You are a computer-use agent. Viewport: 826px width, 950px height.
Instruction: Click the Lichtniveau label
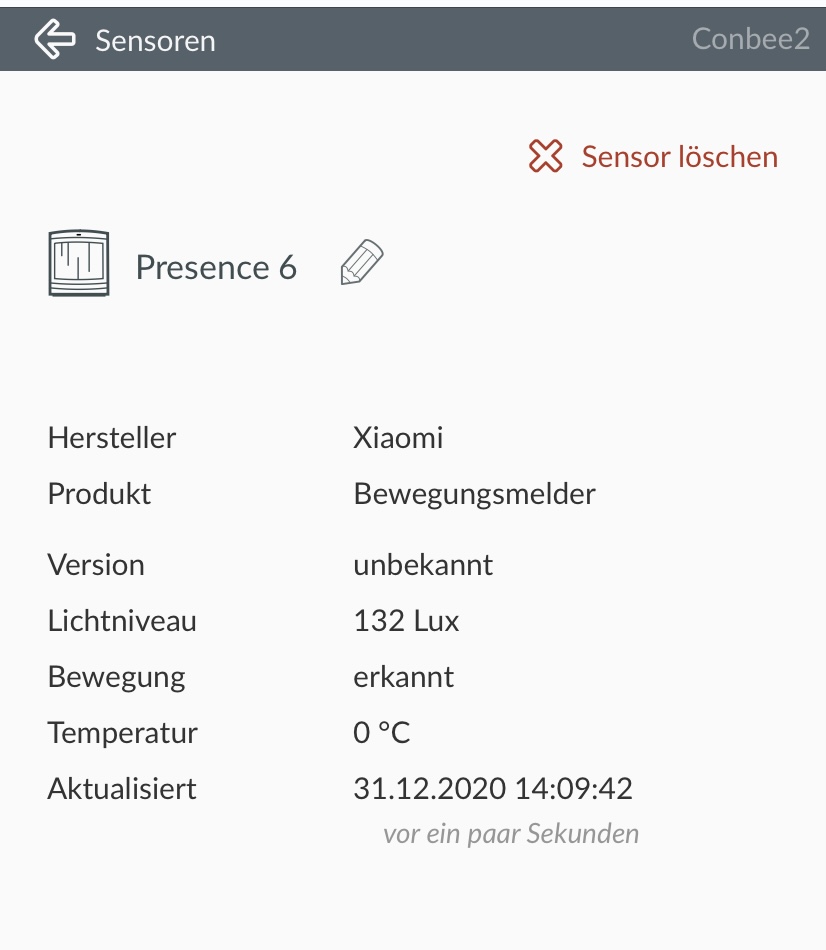click(122, 621)
